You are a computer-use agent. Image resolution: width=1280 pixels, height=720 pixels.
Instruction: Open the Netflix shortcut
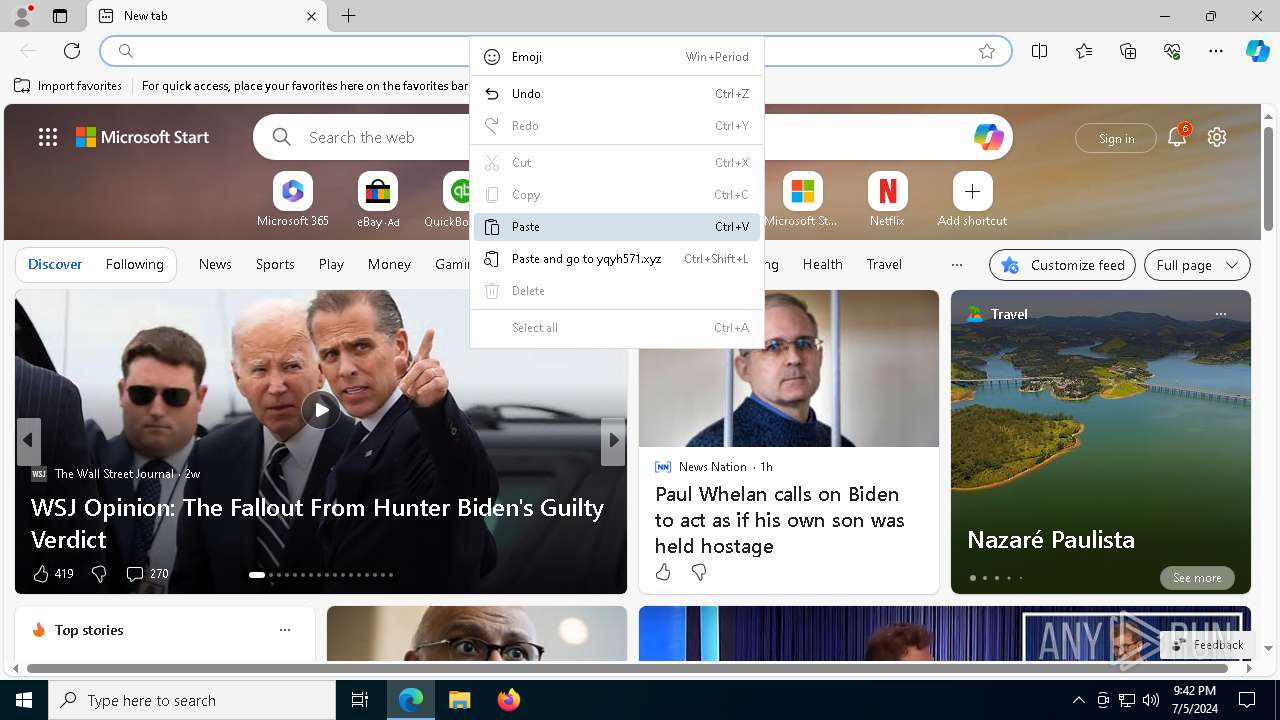(887, 200)
